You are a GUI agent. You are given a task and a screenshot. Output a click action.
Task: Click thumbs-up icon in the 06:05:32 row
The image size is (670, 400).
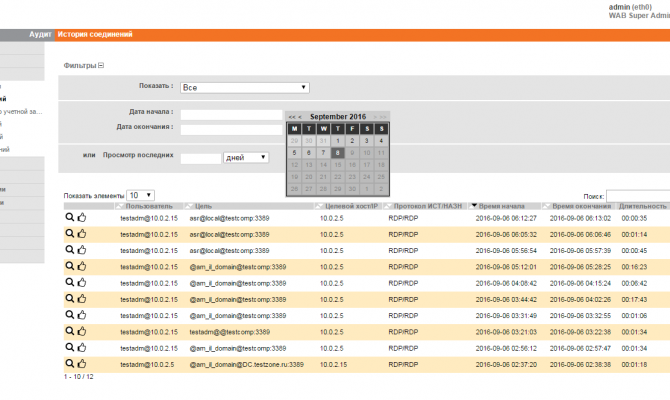(82, 234)
